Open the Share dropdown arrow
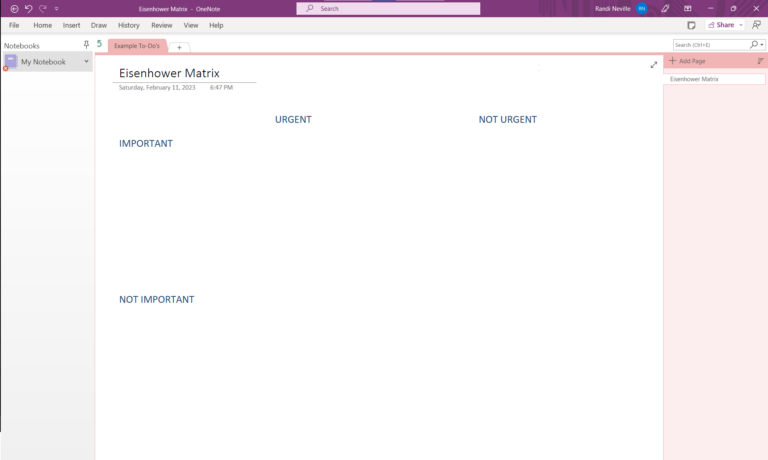The image size is (768, 460). click(741, 25)
